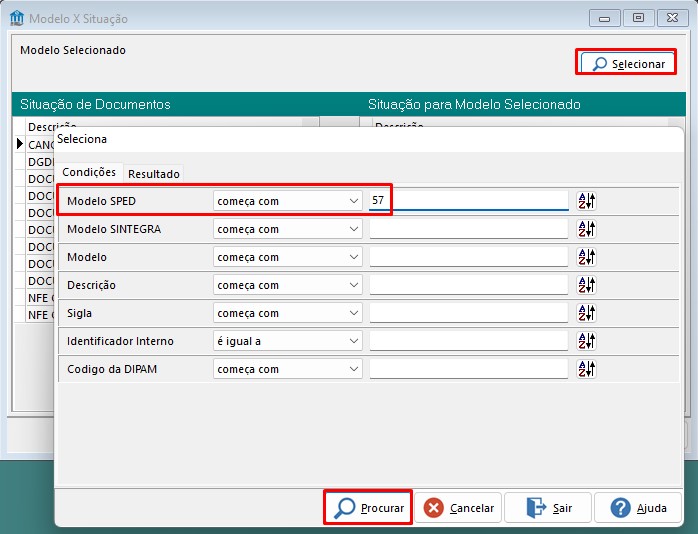Focus the Sigla value field
This screenshot has width=698, height=534.
[x=469, y=313]
